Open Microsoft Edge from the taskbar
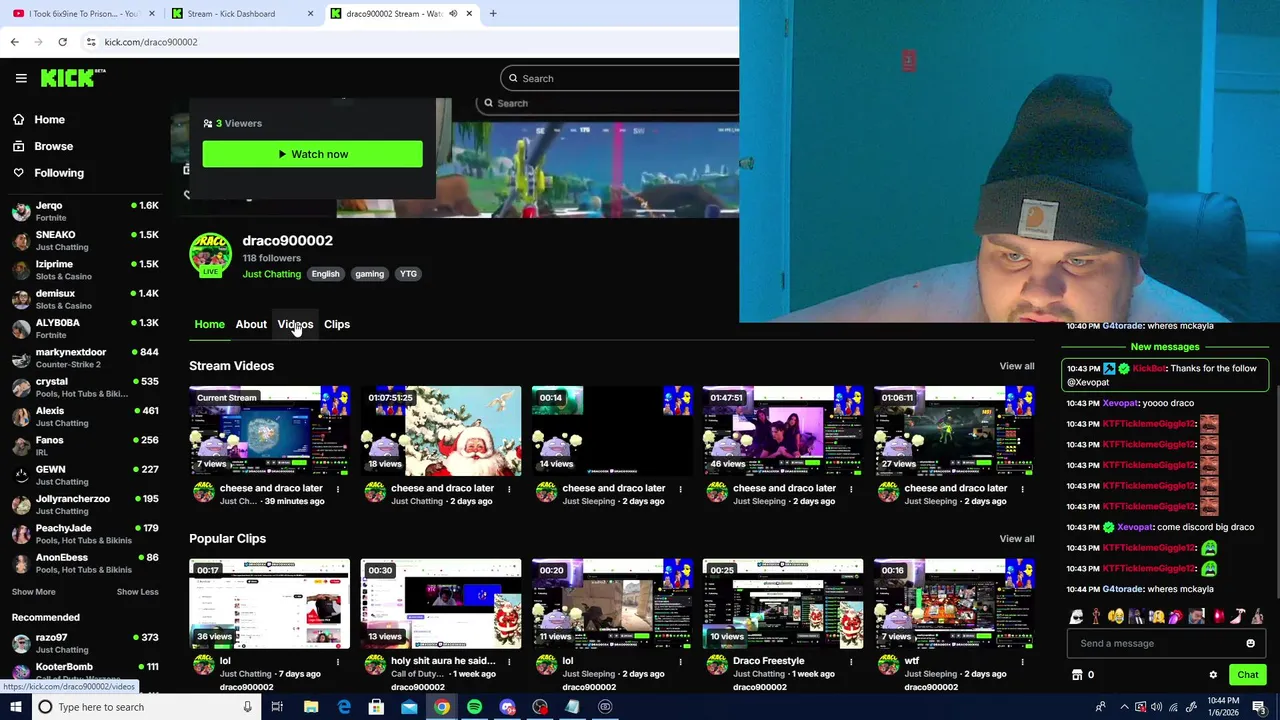 [344, 707]
